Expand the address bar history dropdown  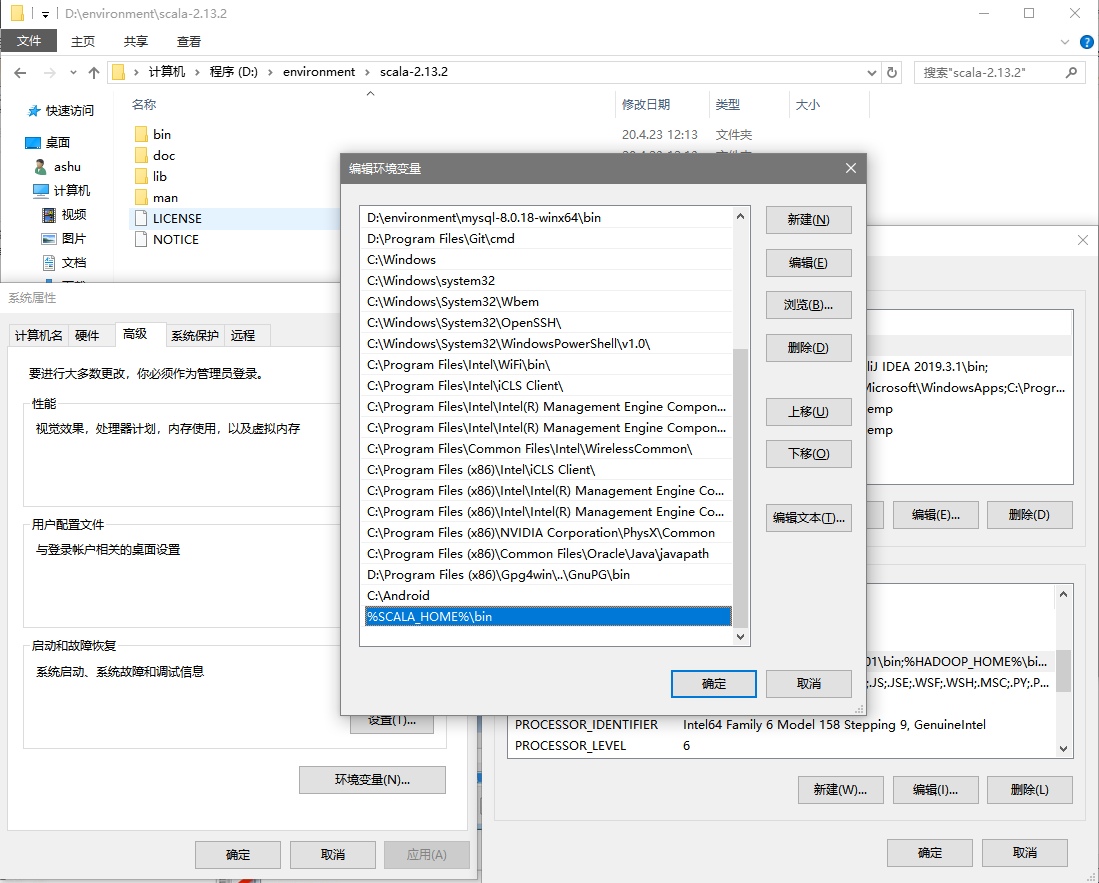coord(871,72)
